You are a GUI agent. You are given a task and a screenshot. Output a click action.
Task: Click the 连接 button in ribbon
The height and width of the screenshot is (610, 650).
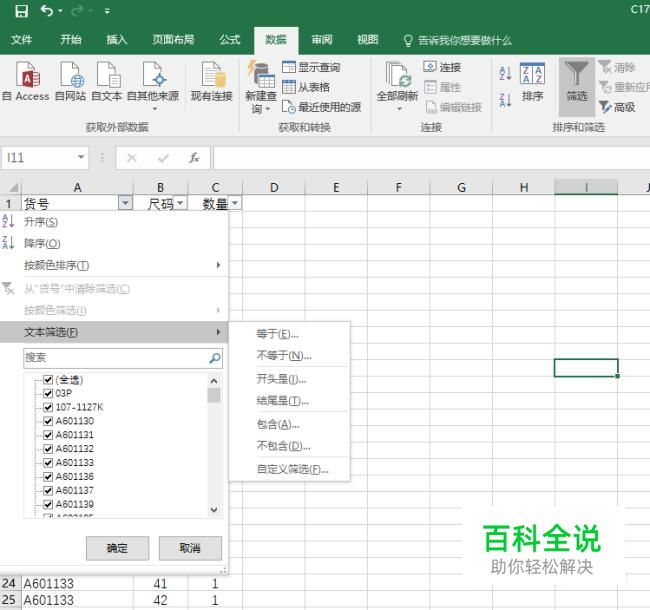click(x=442, y=67)
